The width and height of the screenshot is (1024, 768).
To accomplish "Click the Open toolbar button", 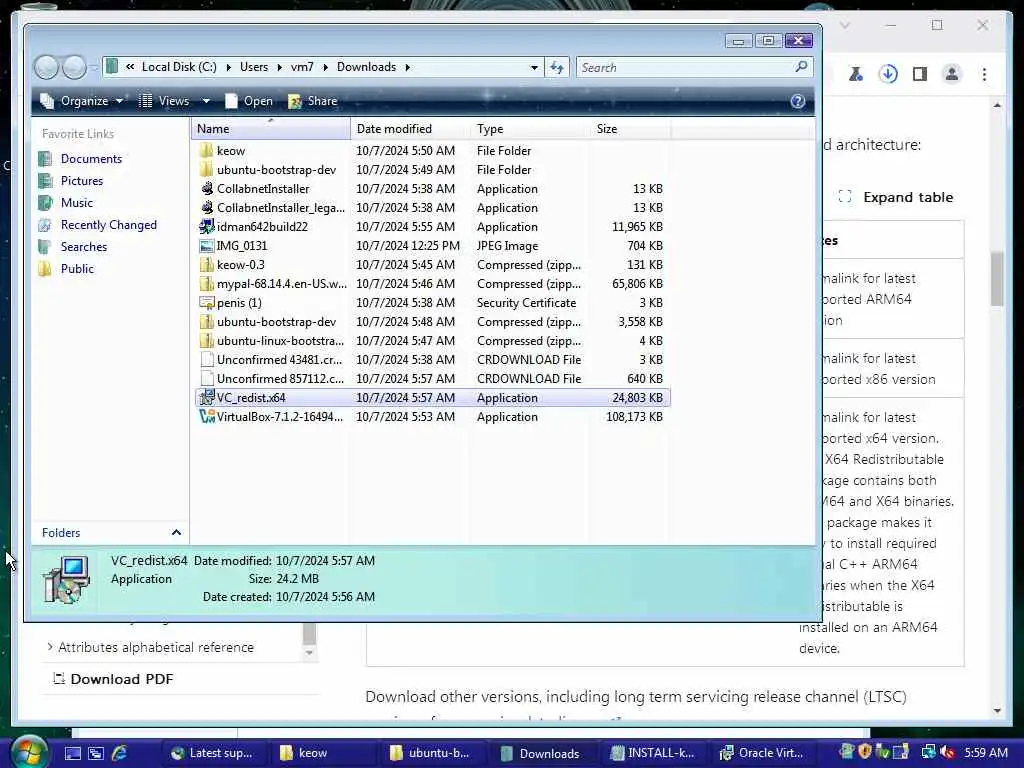I will [x=249, y=101].
